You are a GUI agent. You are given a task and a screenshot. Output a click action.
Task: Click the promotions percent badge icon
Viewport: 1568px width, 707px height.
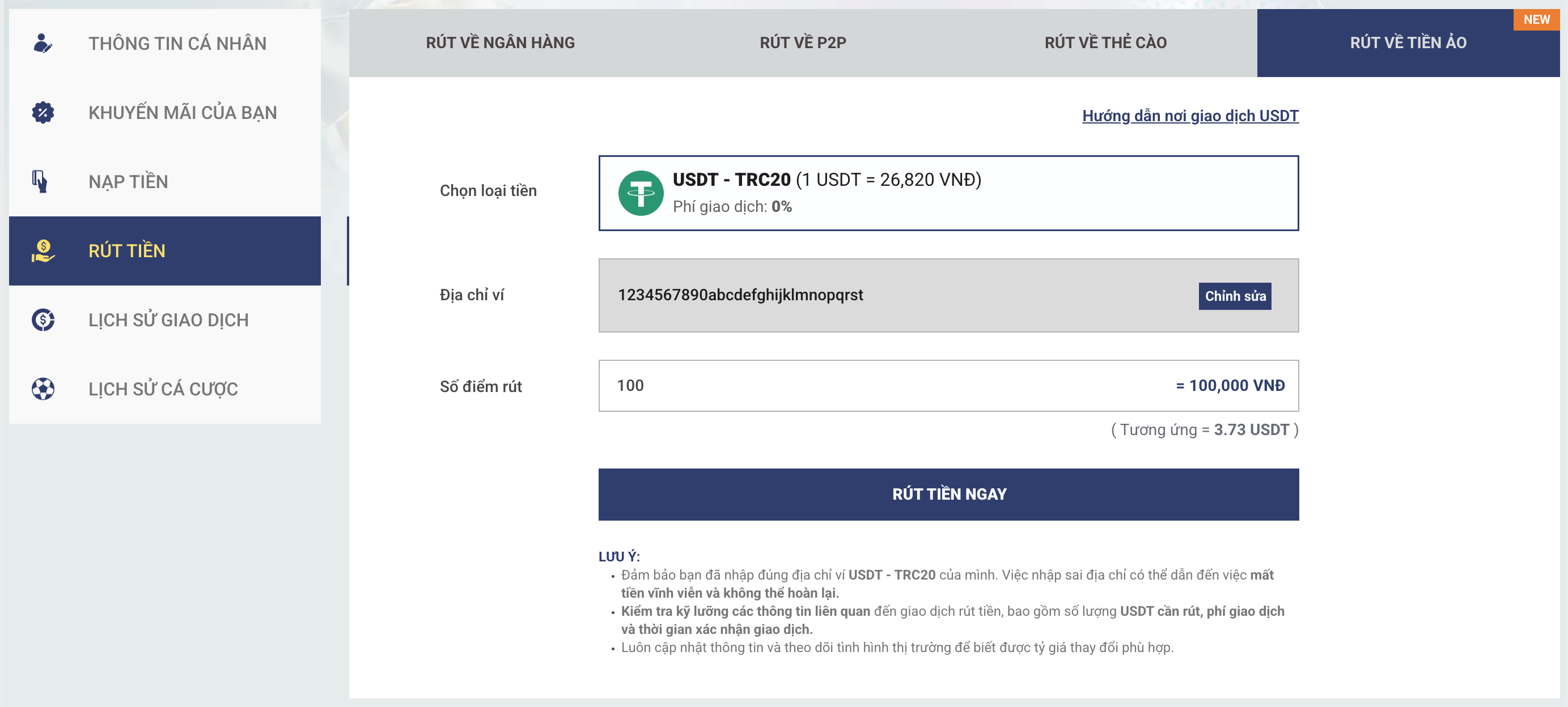click(x=43, y=113)
